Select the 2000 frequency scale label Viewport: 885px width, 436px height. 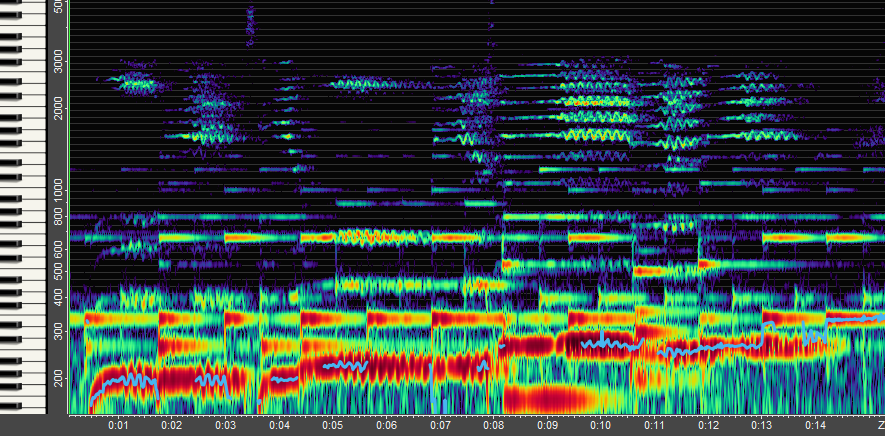point(58,108)
